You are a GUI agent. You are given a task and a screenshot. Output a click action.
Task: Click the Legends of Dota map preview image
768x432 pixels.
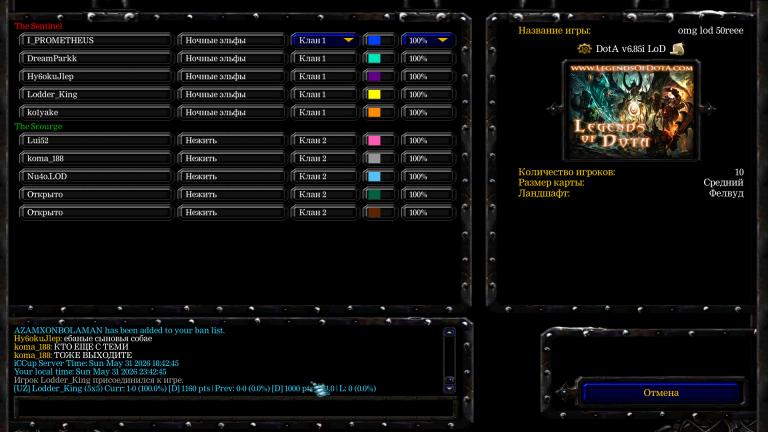point(631,110)
